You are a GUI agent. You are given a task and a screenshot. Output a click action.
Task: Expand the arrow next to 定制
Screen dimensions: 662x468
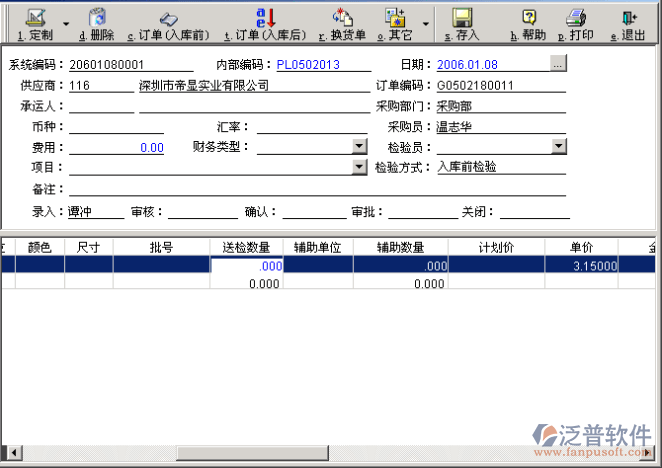(66, 22)
